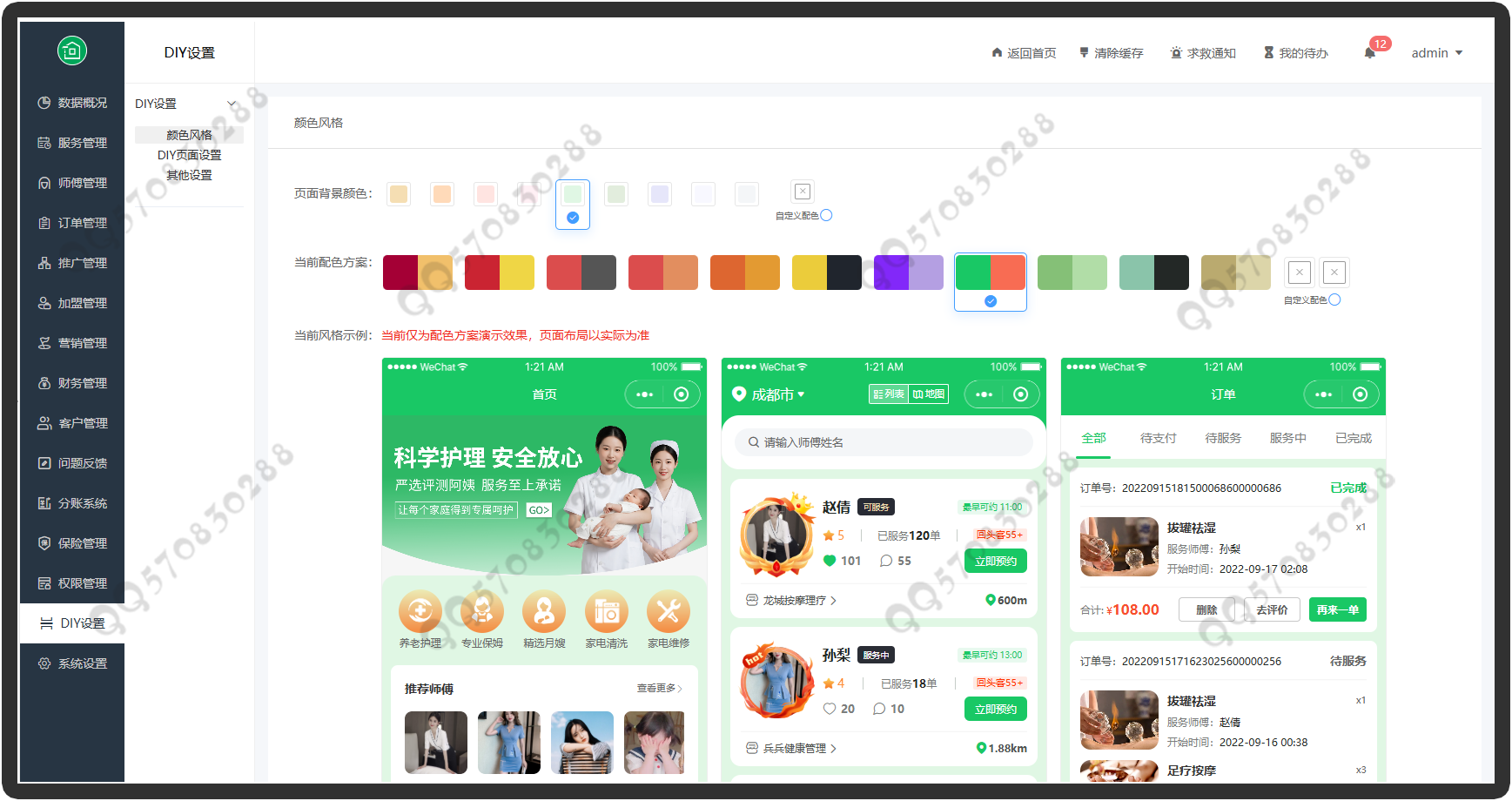Click the 养老护理 service icon
This screenshot has width=1512, height=801.
point(420,612)
